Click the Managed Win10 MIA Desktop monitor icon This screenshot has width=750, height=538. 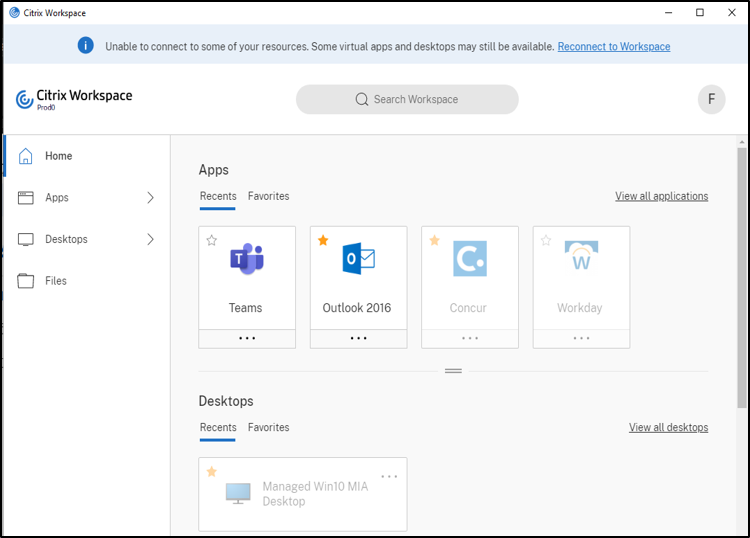click(238, 493)
